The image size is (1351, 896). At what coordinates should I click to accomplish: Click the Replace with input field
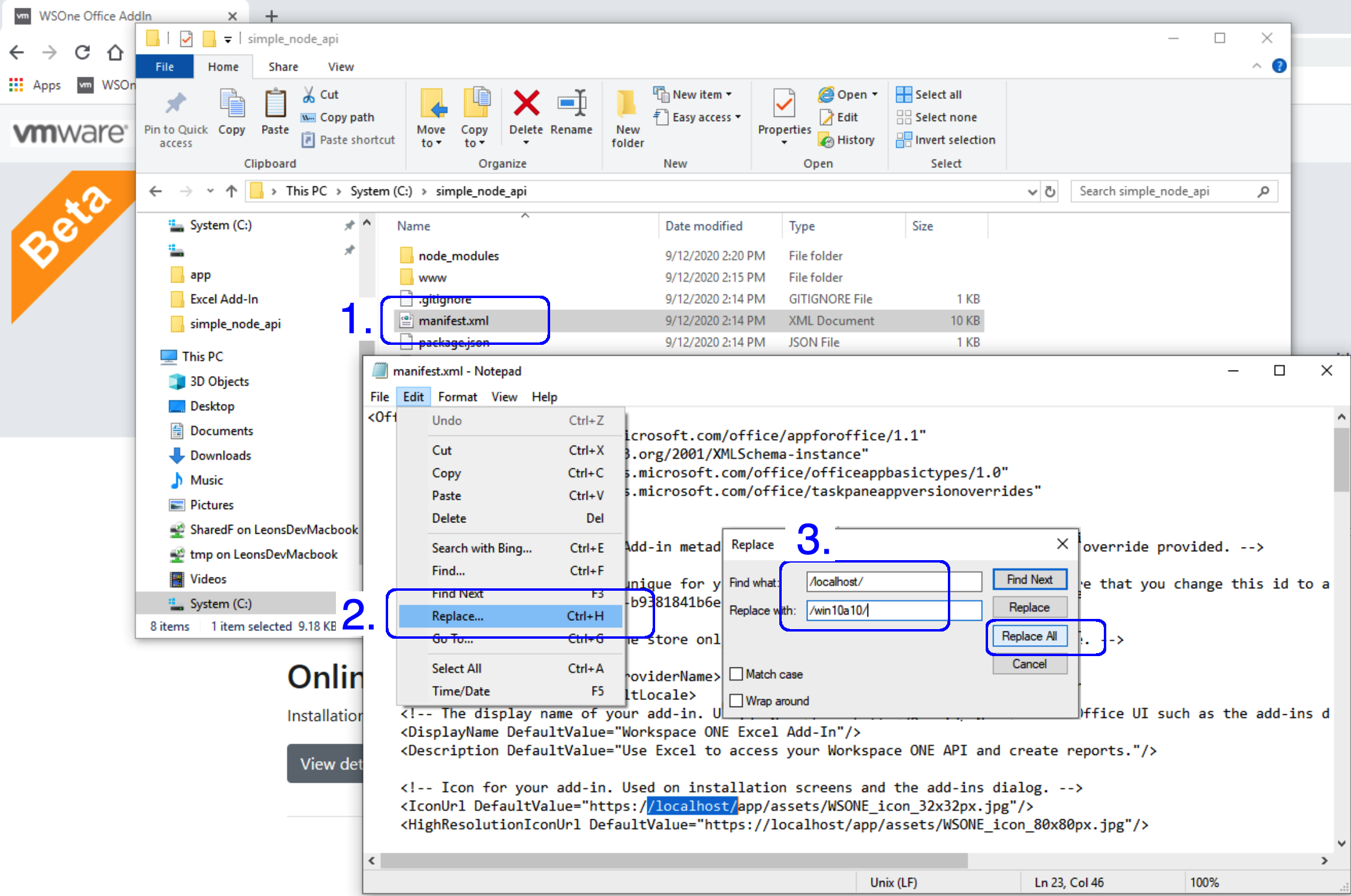tap(894, 610)
